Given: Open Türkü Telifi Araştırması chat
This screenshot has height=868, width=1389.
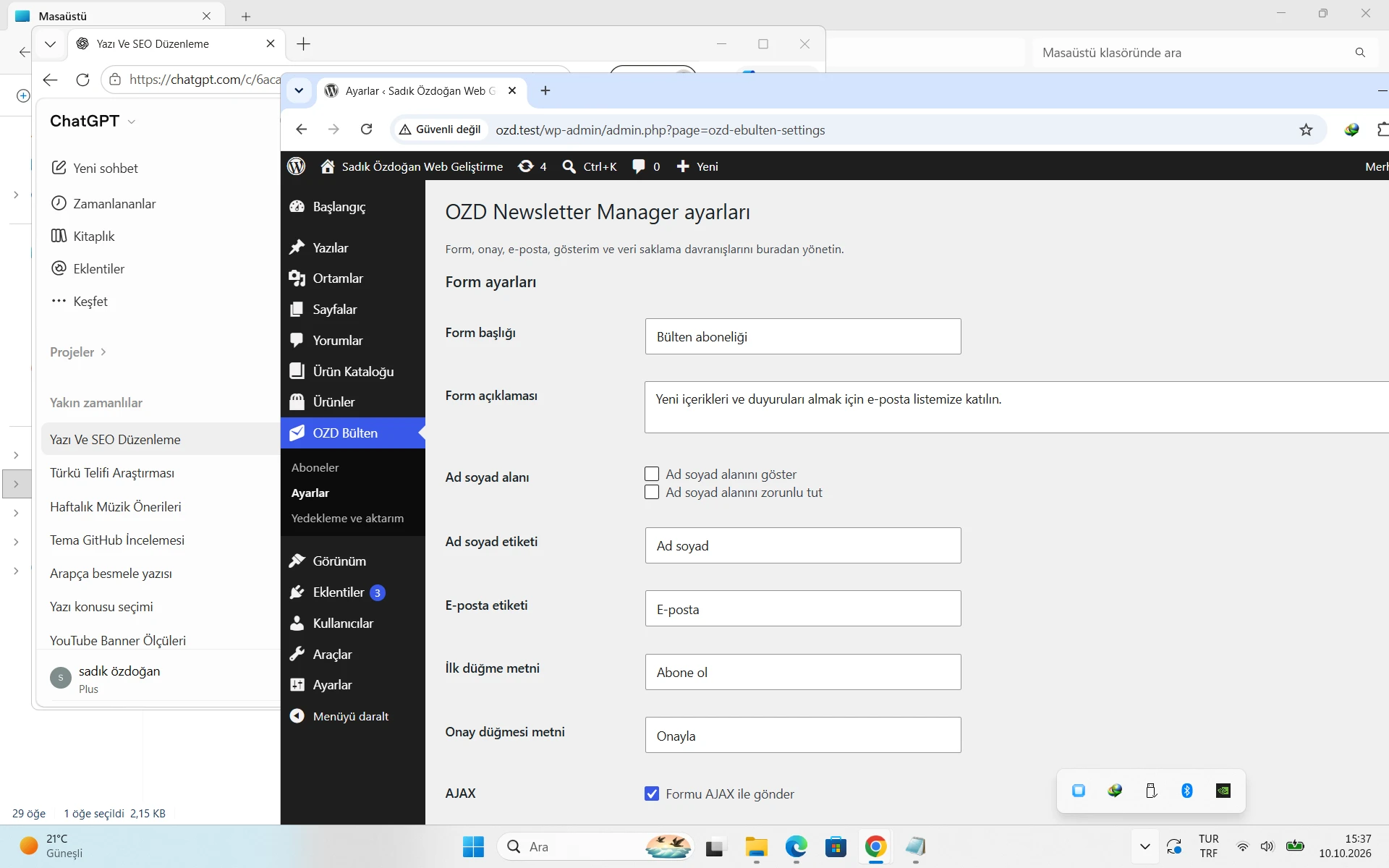Looking at the screenshot, I should (112, 473).
